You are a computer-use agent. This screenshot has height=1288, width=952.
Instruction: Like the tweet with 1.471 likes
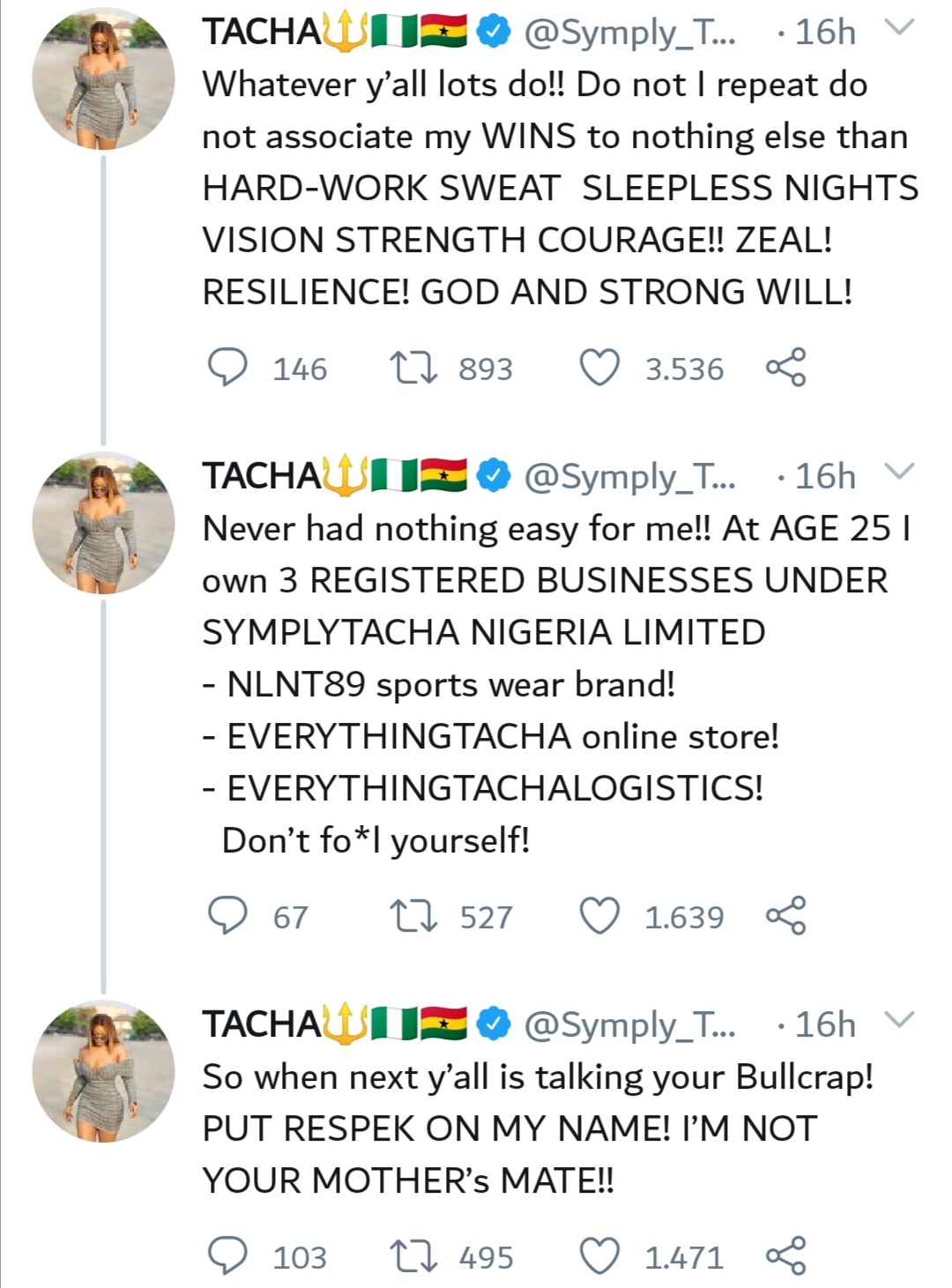pyautogui.click(x=599, y=1256)
